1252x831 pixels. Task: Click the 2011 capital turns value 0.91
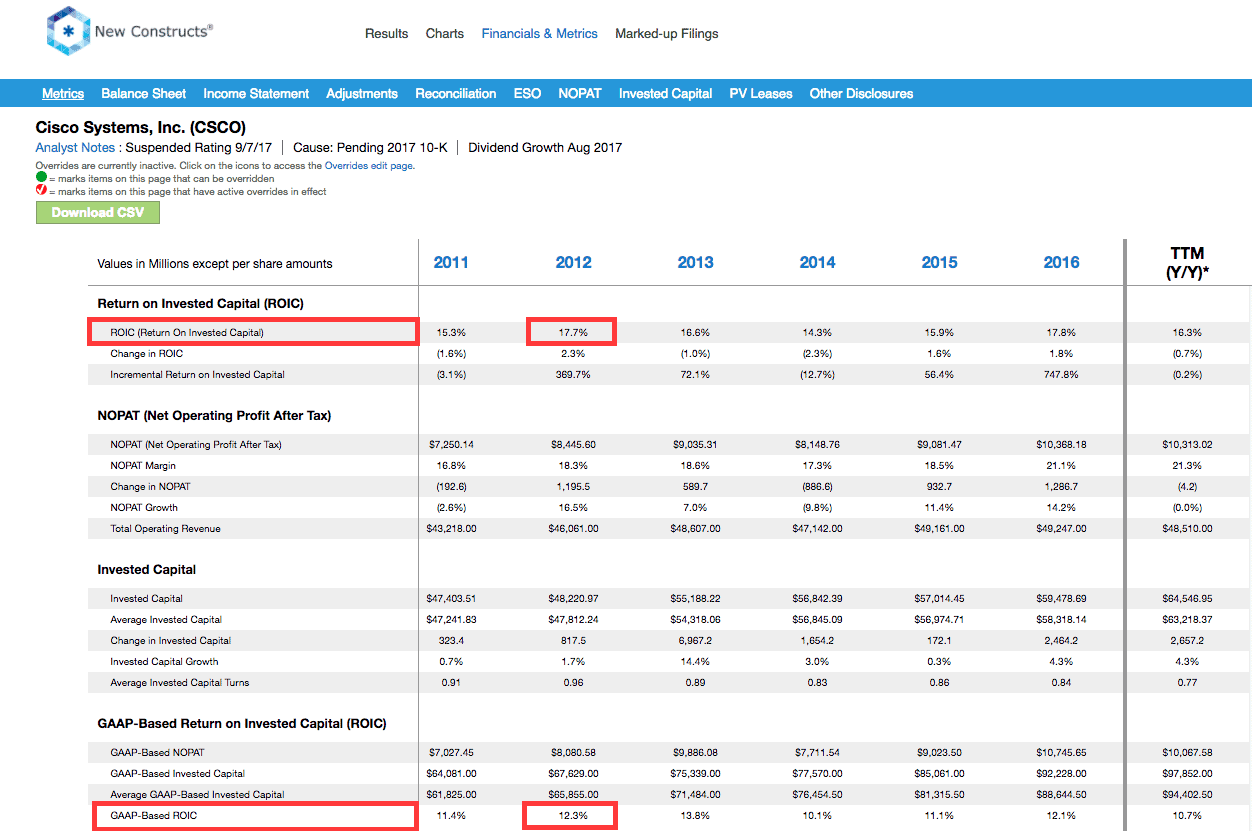(x=451, y=683)
